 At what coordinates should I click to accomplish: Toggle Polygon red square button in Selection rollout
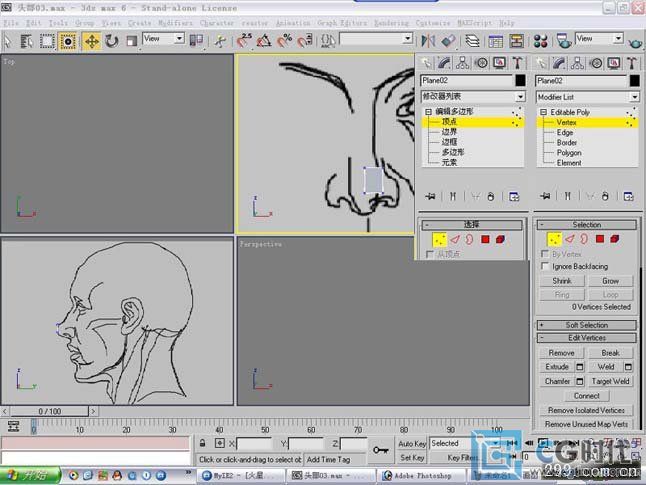pyautogui.click(x=599, y=239)
